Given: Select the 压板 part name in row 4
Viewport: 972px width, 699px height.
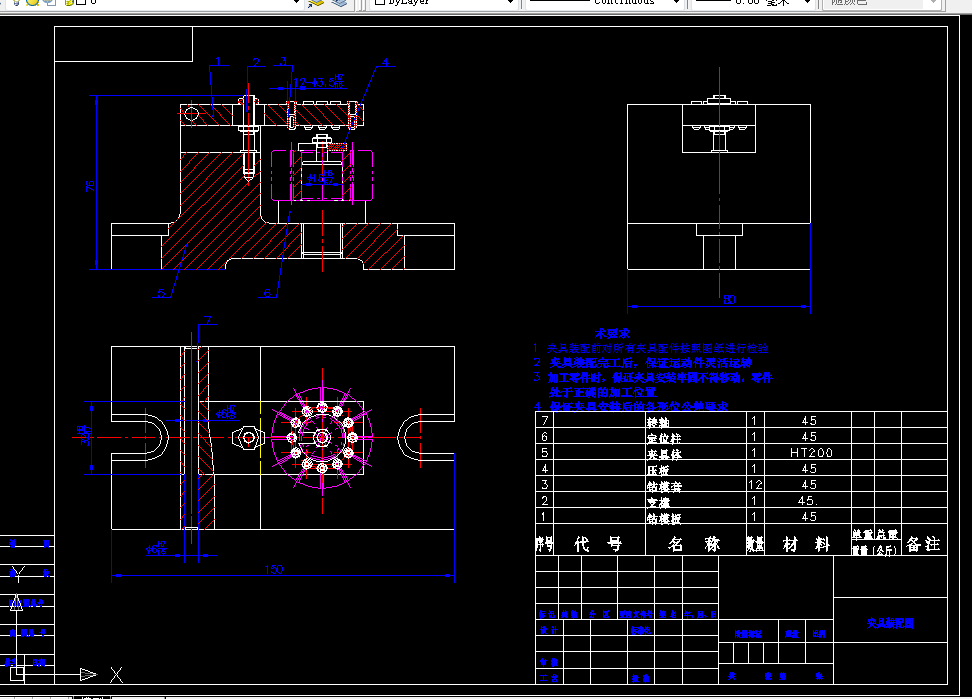Looking at the screenshot, I should point(658,470).
